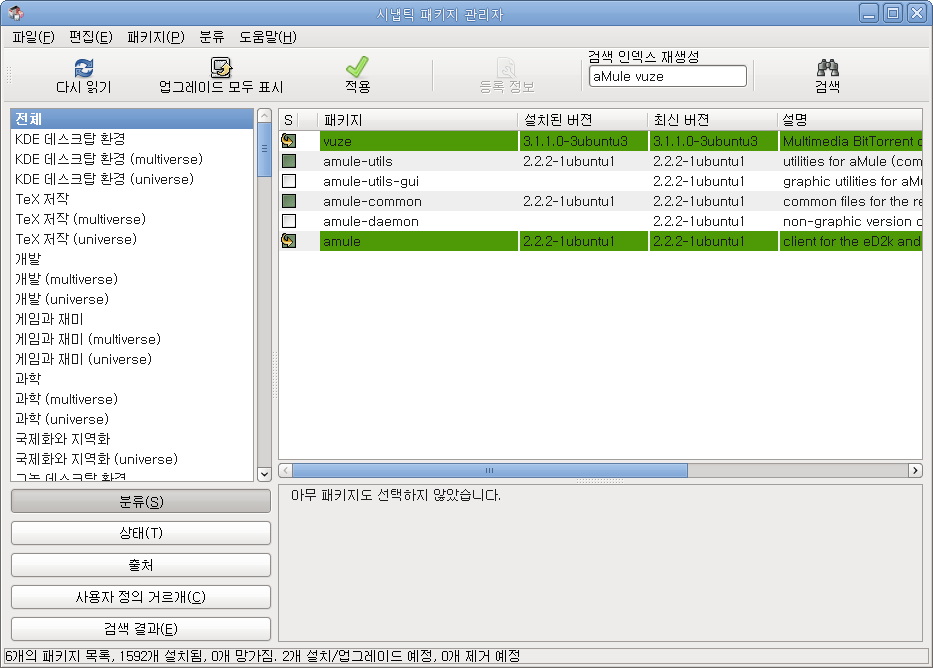Sort by the 패키지 column header

click(x=418, y=120)
